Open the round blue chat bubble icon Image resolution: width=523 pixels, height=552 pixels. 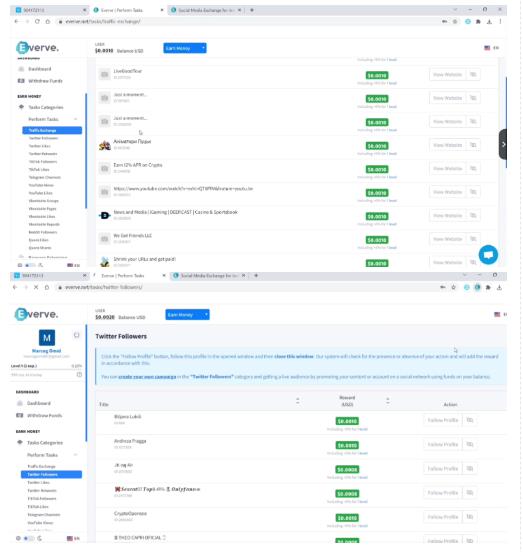pos(488,254)
